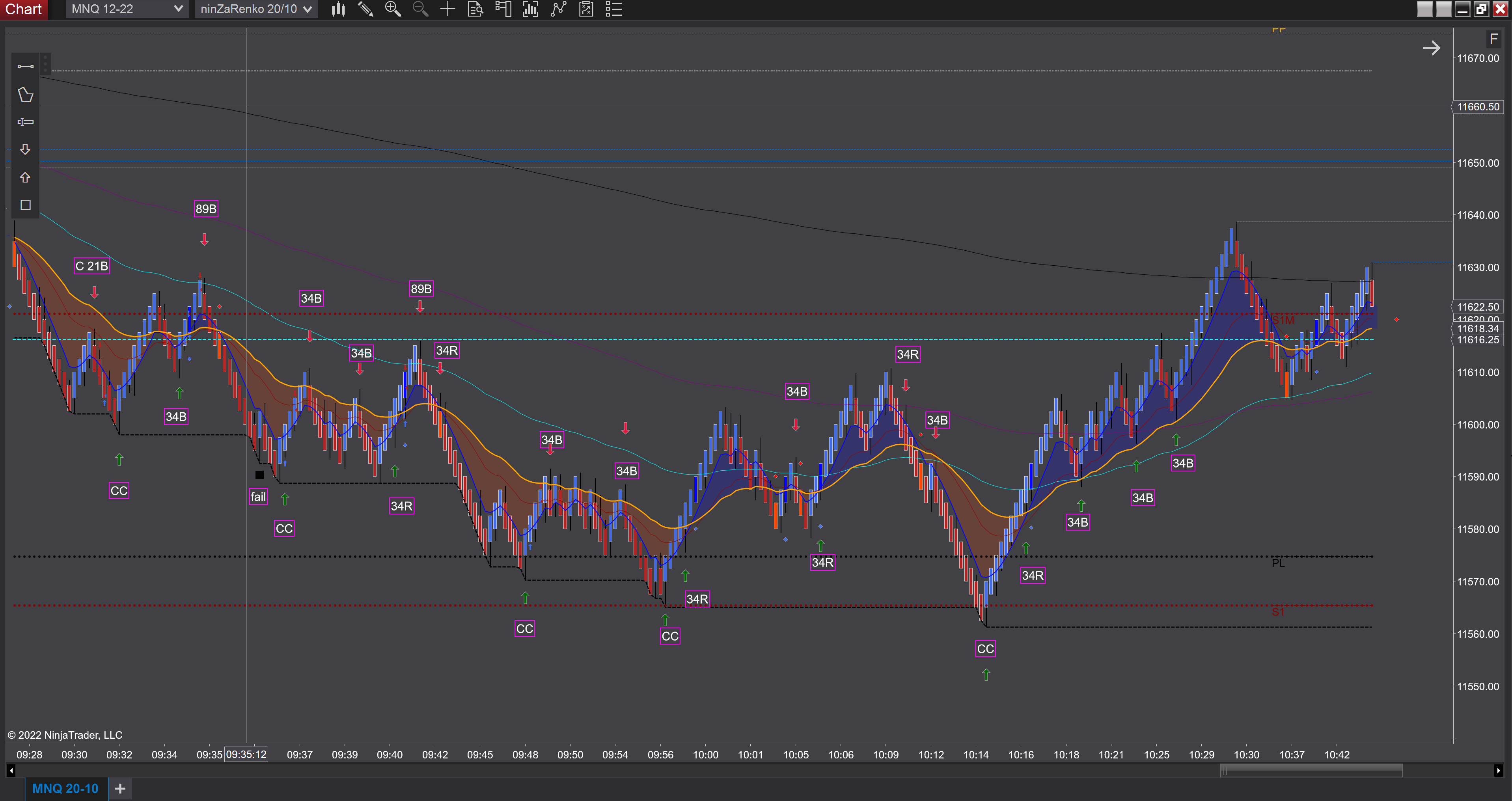Select the Arrow Up marker tool
The image size is (1512, 801).
point(25,177)
